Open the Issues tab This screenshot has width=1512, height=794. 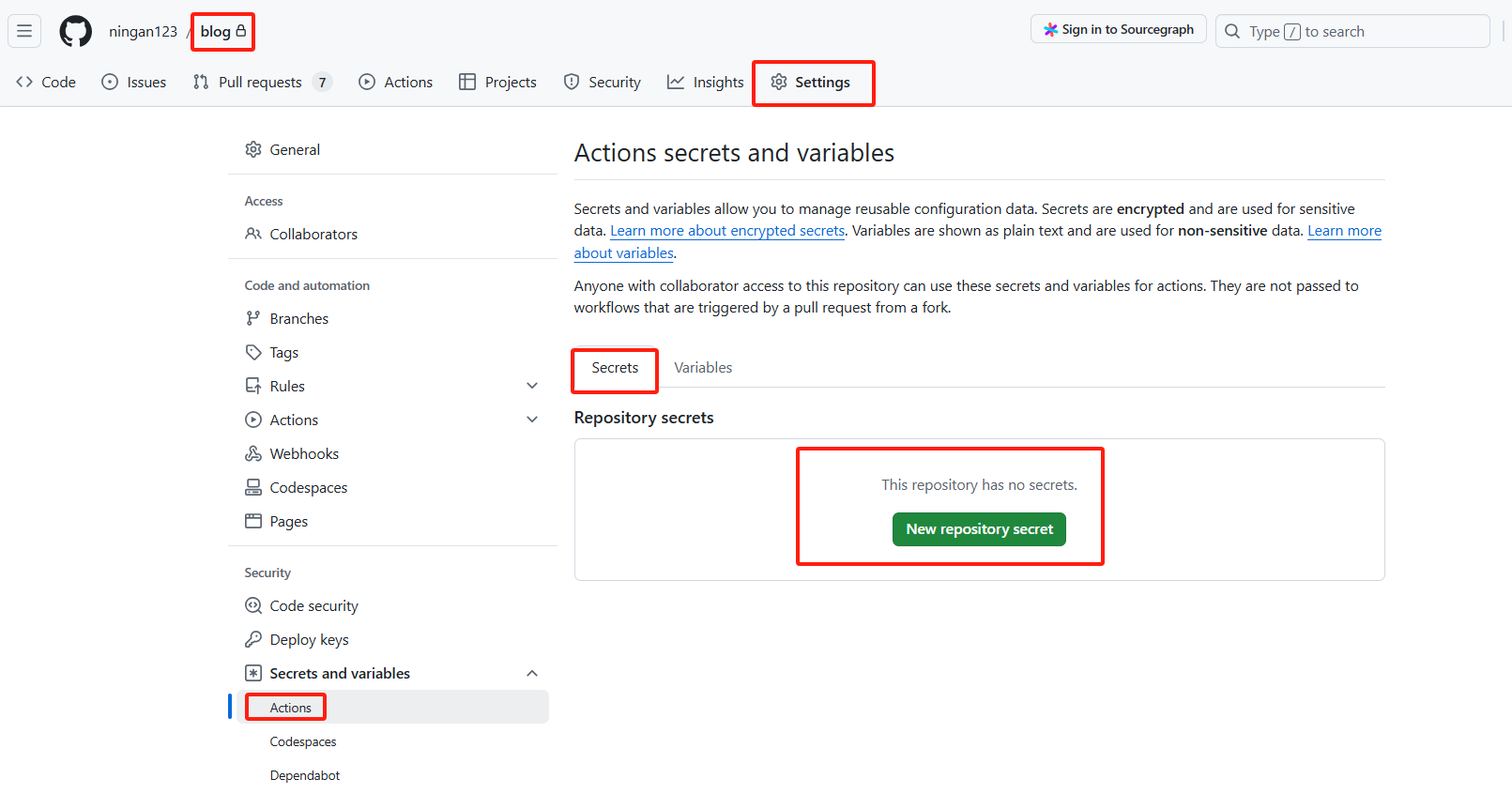click(x=134, y=82)
